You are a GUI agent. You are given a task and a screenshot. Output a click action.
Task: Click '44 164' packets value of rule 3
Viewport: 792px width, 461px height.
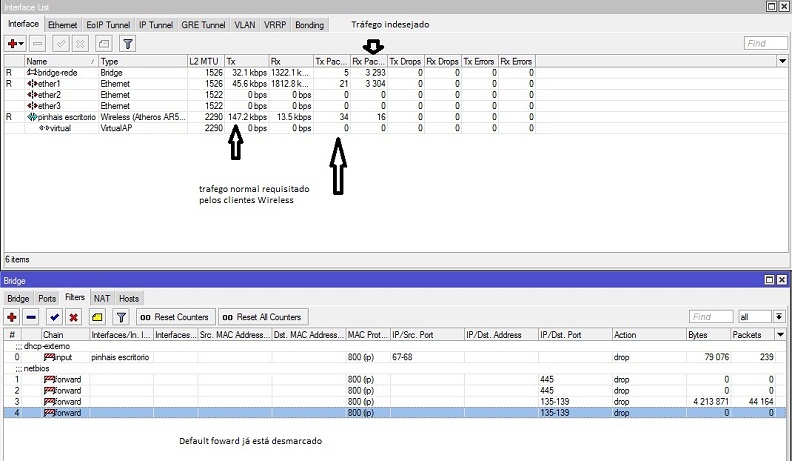(761, 401)
